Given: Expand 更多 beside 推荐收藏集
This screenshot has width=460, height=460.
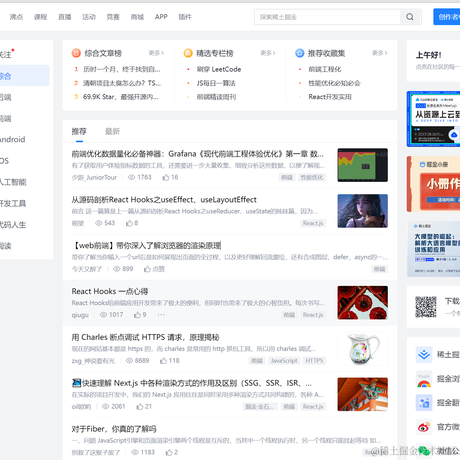Looking at the screenshot, I should click(x=379, y=53).
